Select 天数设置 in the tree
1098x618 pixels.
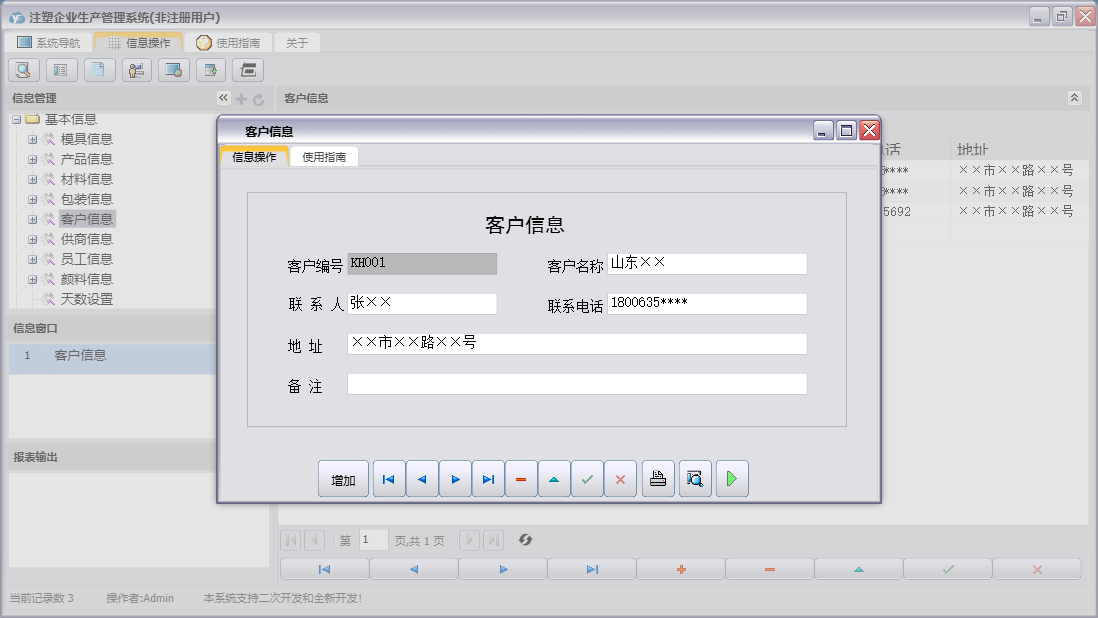click(86, 299)
